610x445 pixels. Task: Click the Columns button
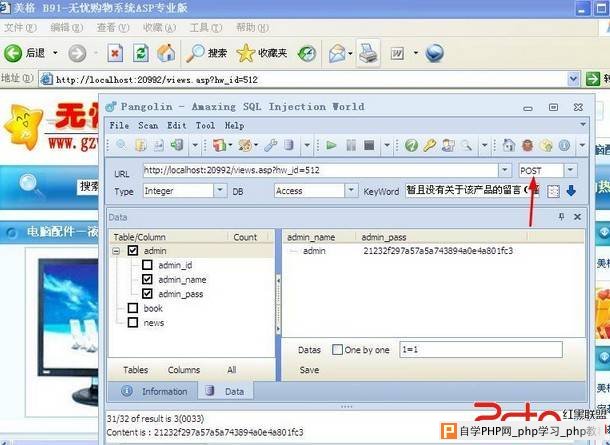(x=184, y=370)
